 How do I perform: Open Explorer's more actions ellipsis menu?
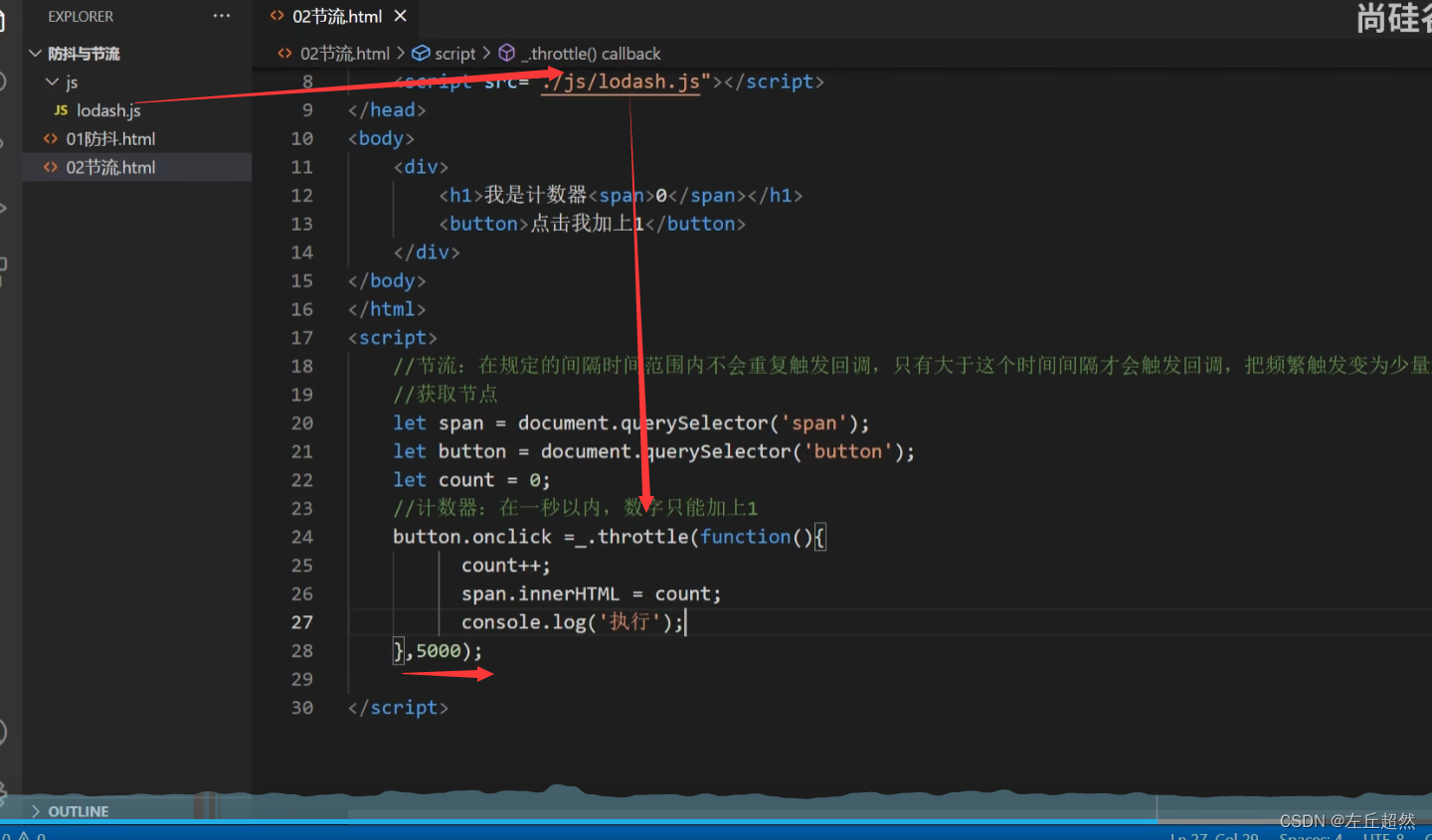221,16
